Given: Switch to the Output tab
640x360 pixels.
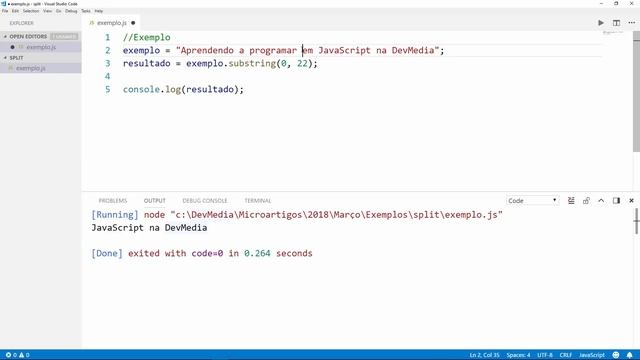Looking at the screenshot, I should click(x=155, y=200).
